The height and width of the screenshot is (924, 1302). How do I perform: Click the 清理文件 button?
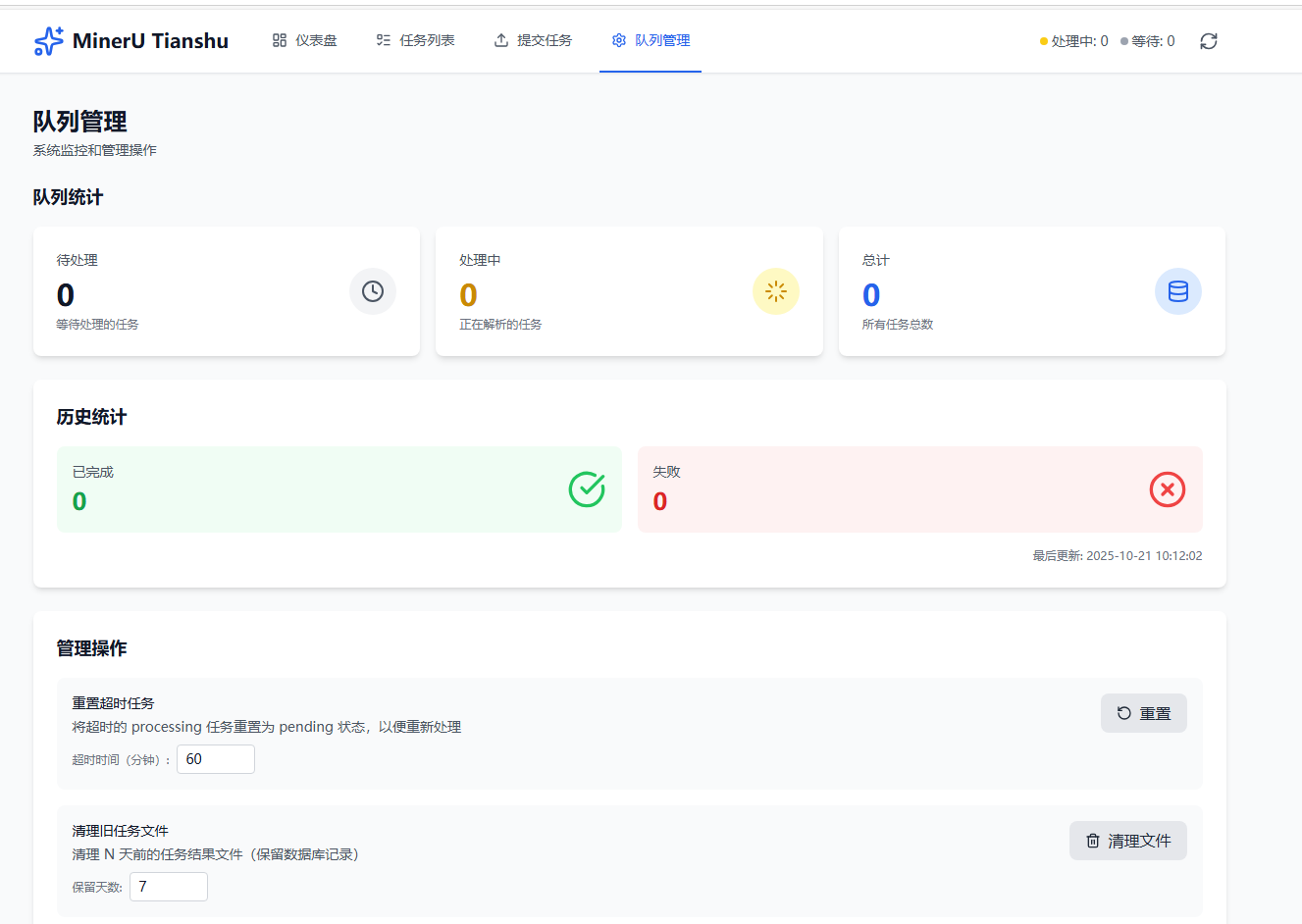[x=1127, y=840]
